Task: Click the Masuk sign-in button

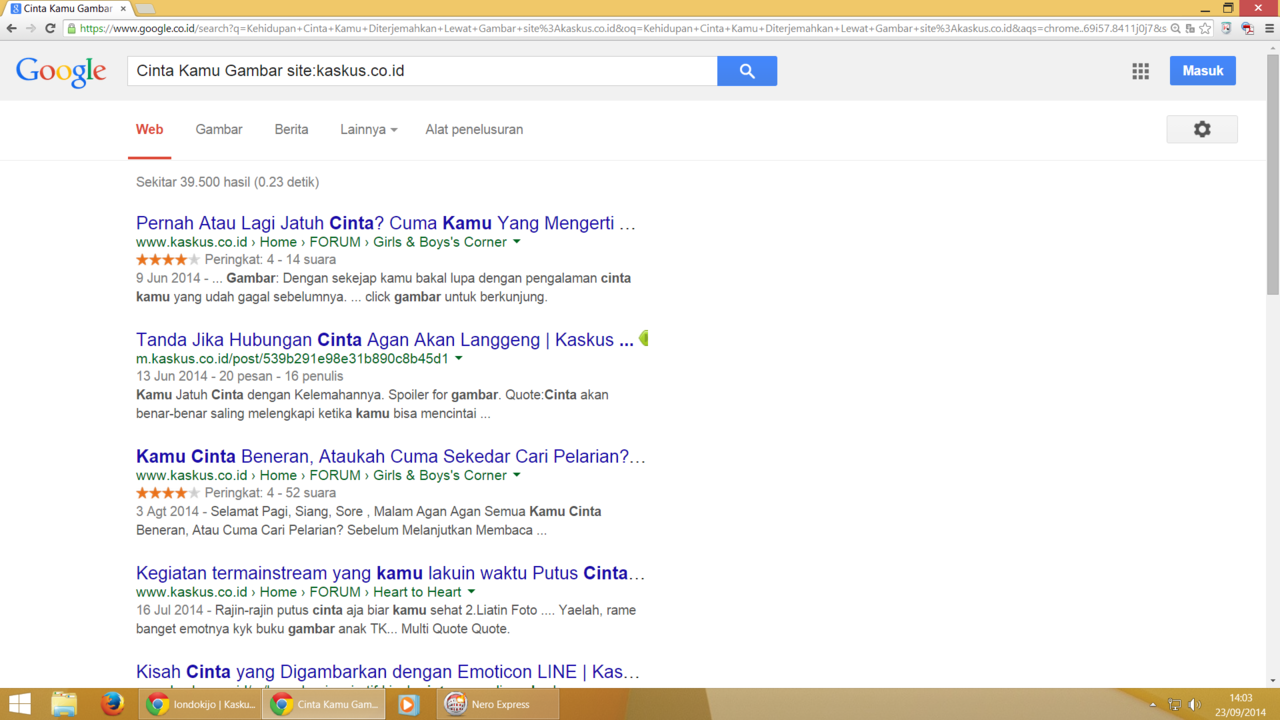Action: coord(1202,71)
